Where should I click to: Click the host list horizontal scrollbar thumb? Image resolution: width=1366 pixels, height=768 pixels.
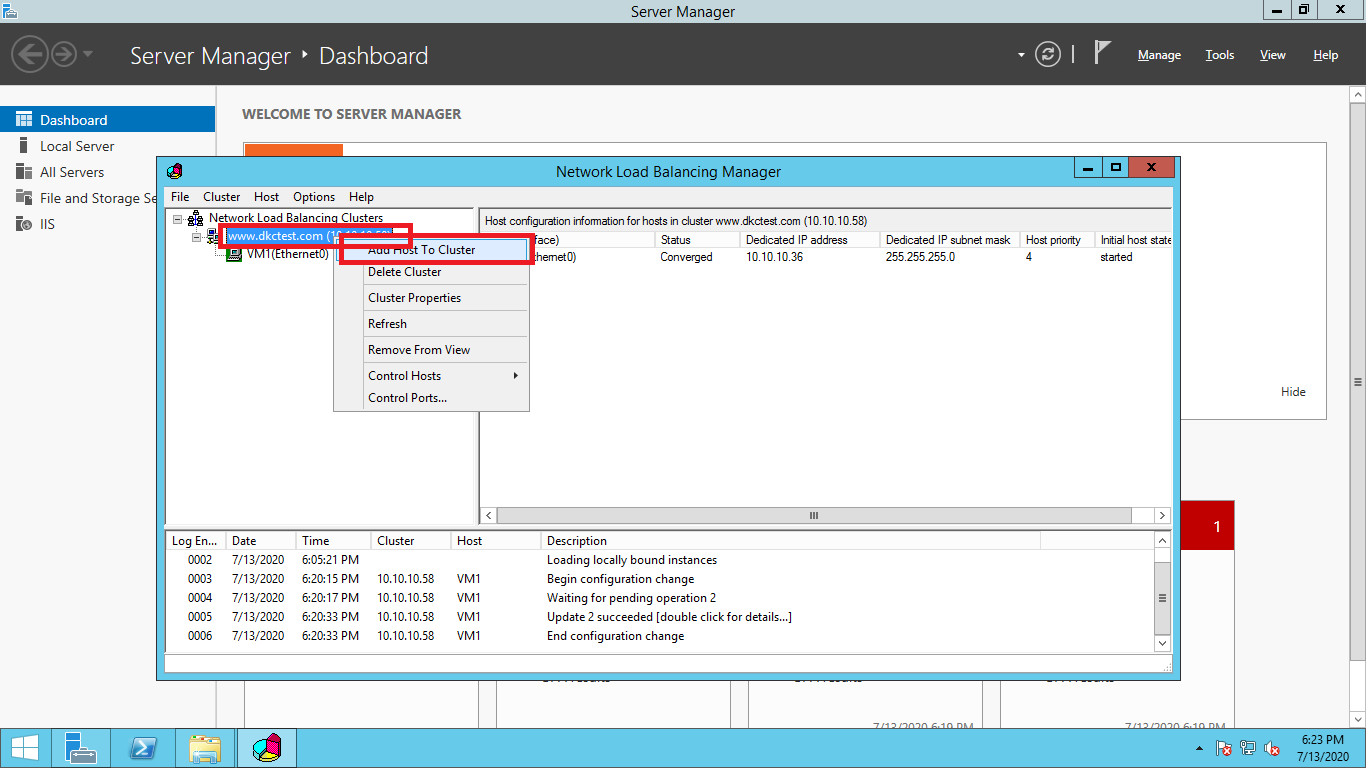click(814, 516)
